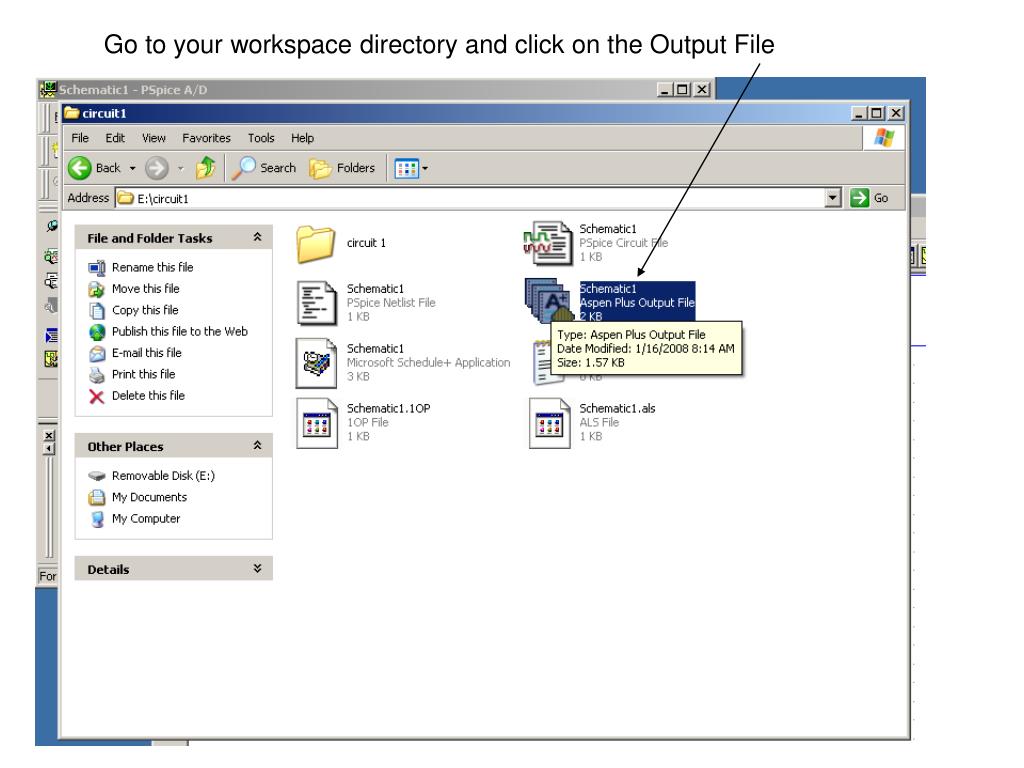Viewport: 1024px width, 768px height.
Task: Click the Removable Disk (E:) drive icon
Action: point(97,476)
